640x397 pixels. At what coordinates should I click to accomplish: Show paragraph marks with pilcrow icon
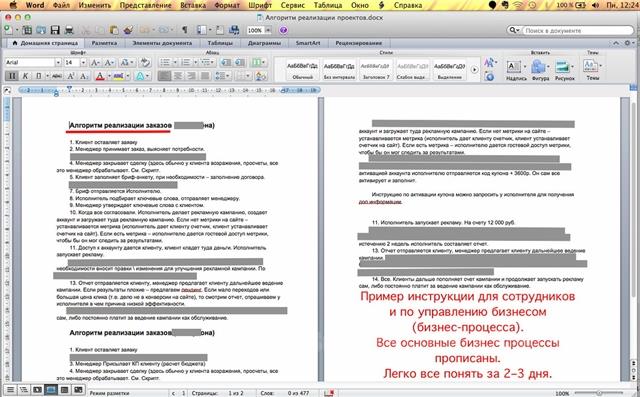(x=184, y=30)
